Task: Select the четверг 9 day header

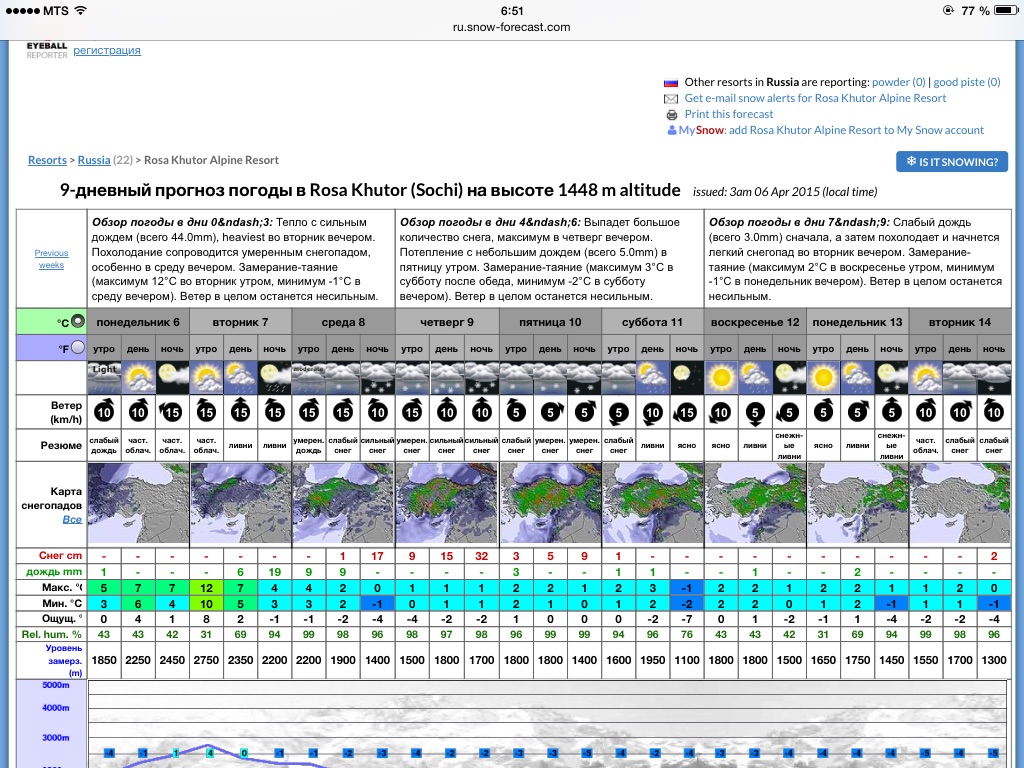Action: point(447,322)
